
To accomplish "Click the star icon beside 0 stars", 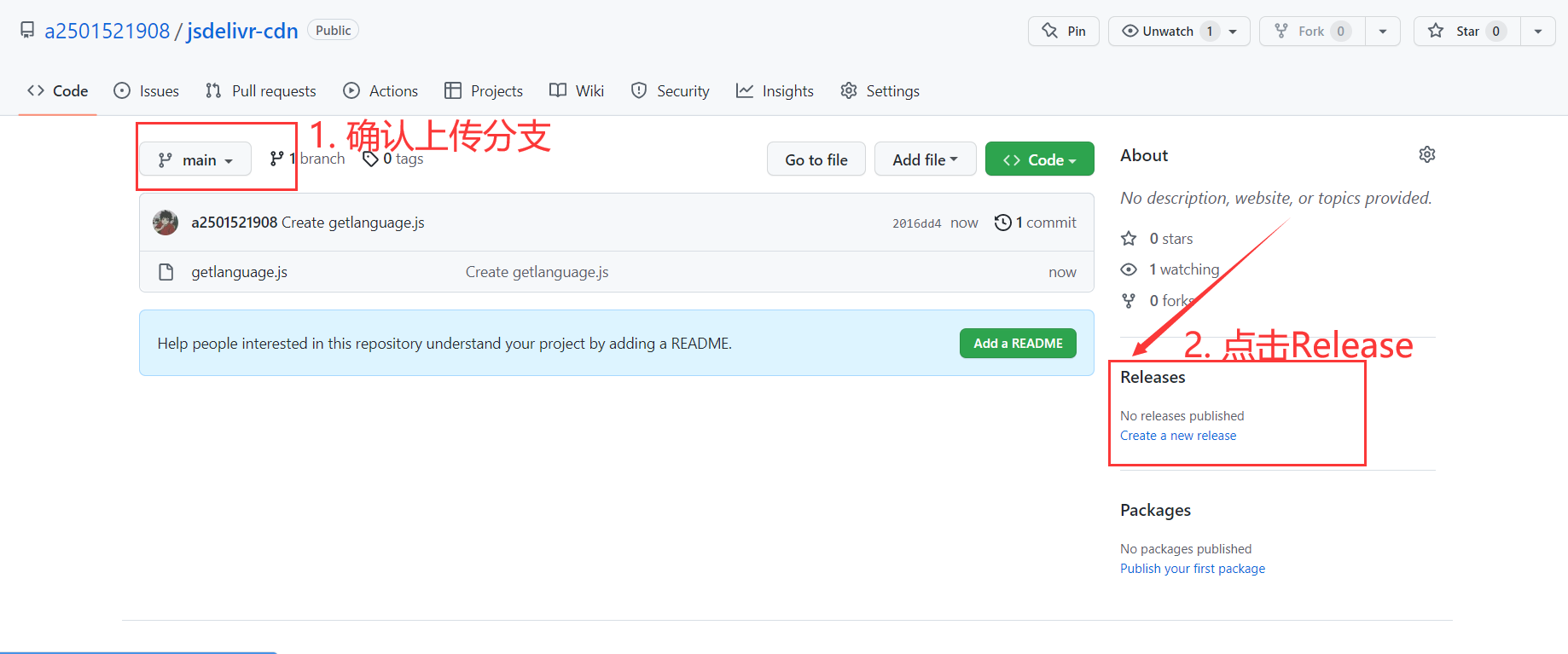I will point(1129,239).
